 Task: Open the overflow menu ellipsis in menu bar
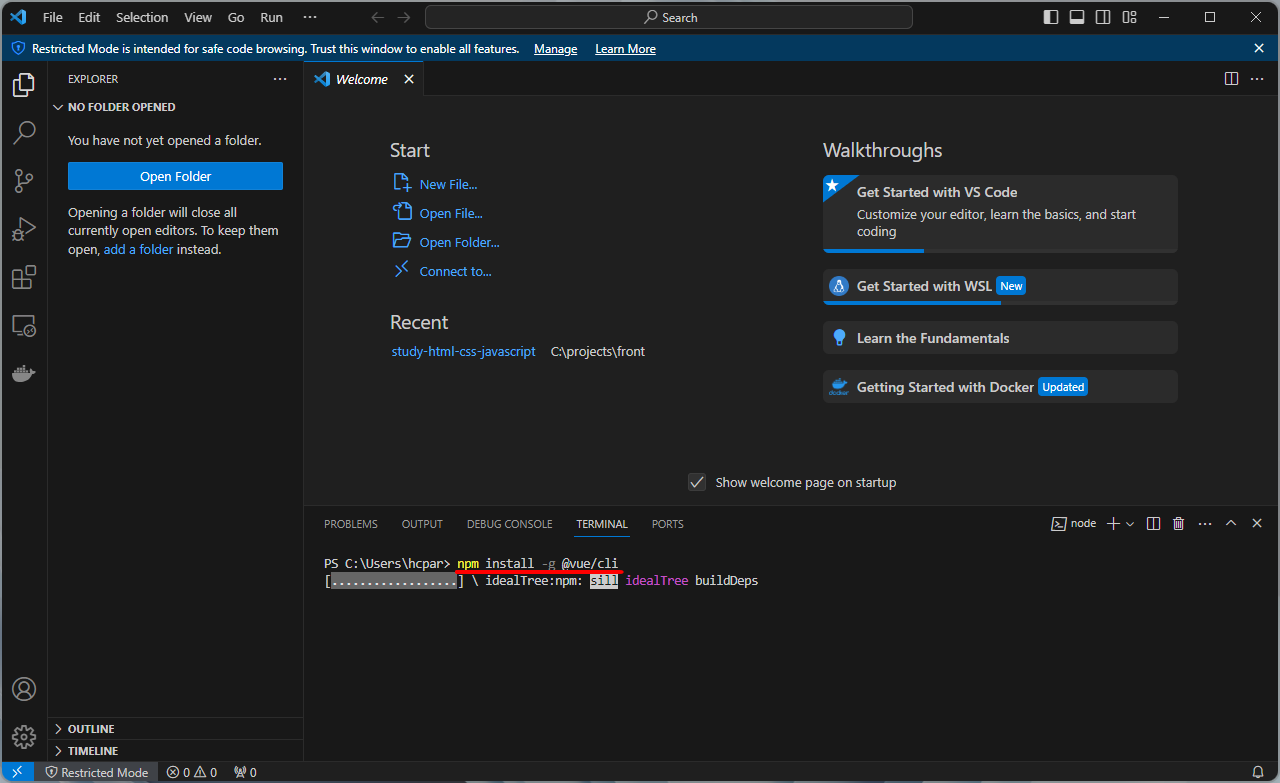point(310,17)
